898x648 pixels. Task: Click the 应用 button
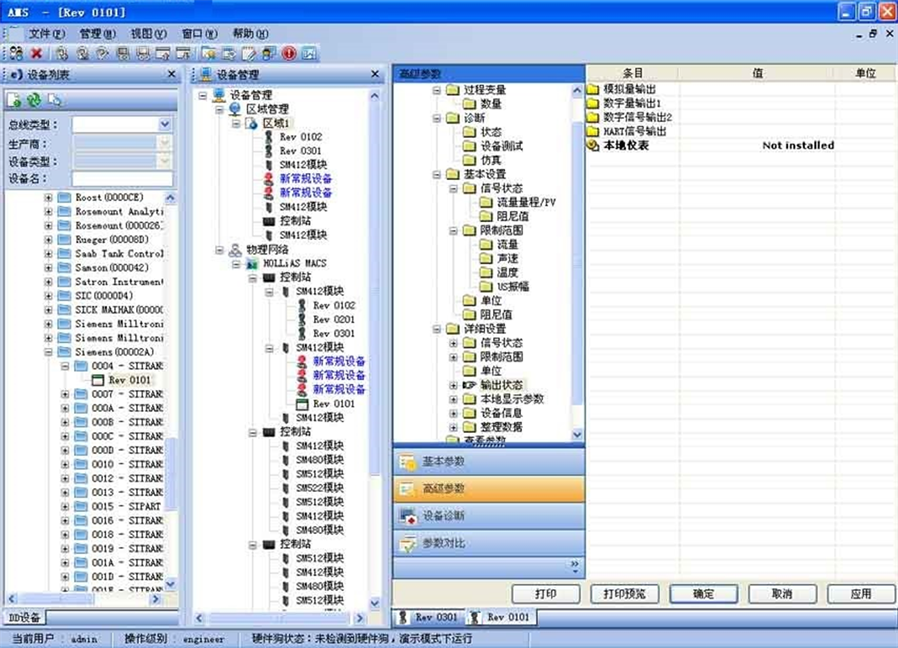pyautogui.click(x=861, y=594)
